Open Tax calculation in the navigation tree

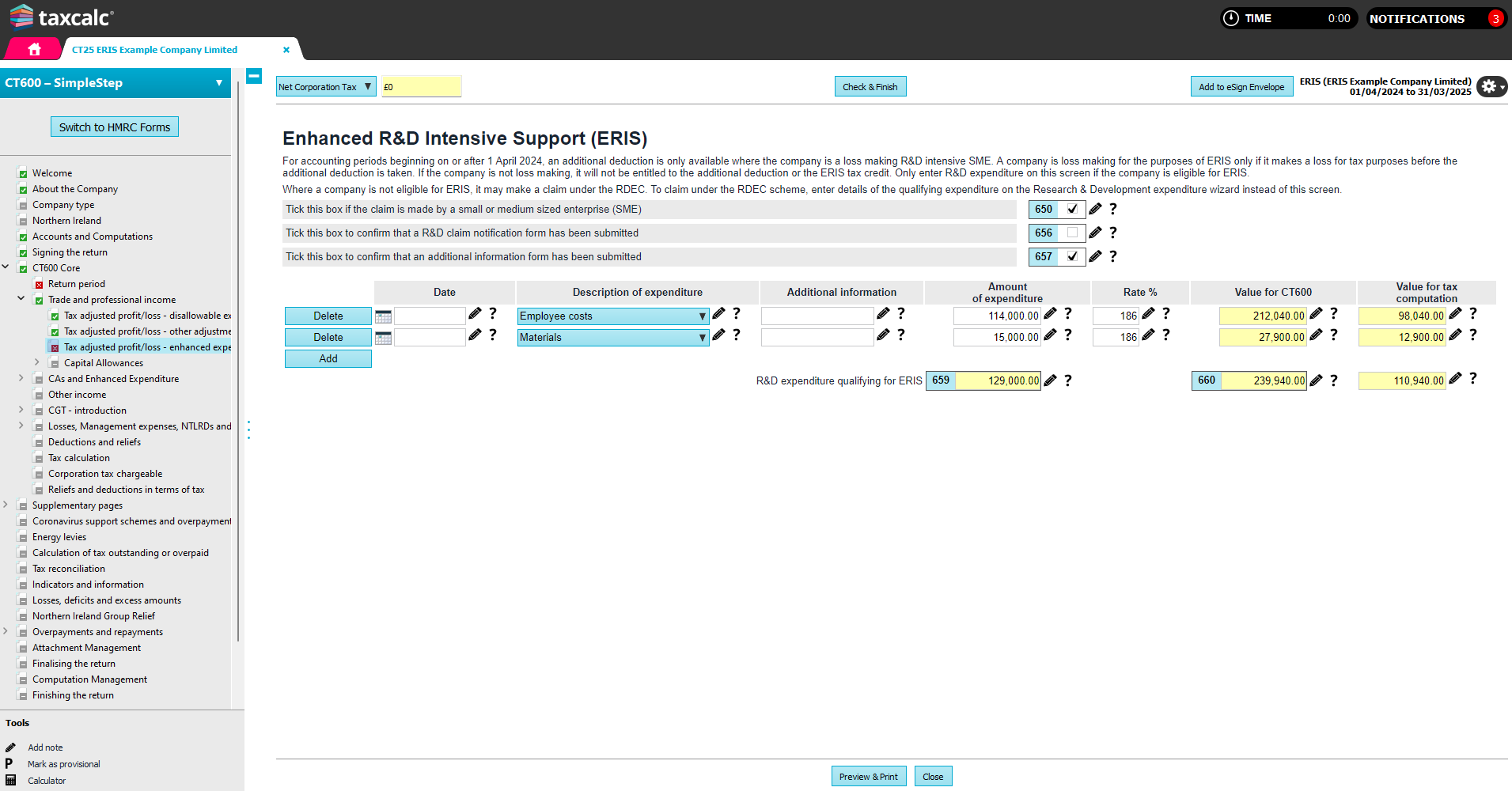(x=79, y=458)
